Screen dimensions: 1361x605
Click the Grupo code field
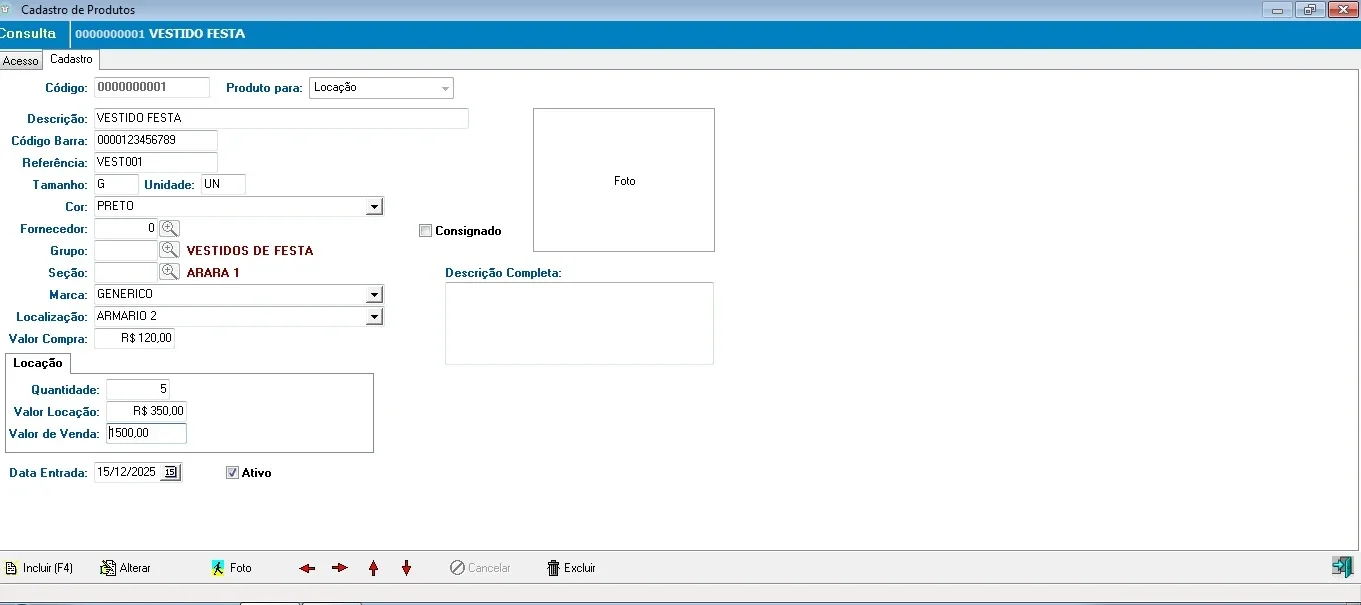tap(126, 250)
